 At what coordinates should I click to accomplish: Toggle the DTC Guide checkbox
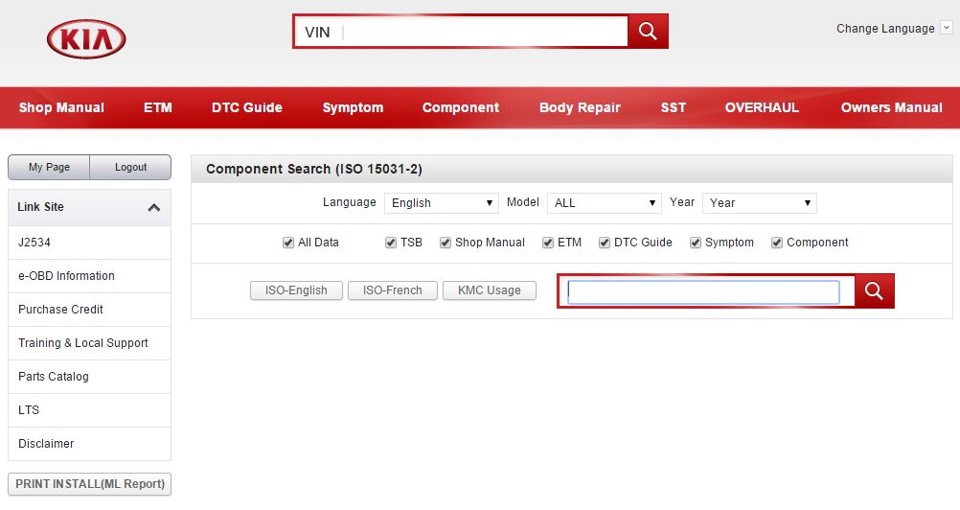(604, 242)
